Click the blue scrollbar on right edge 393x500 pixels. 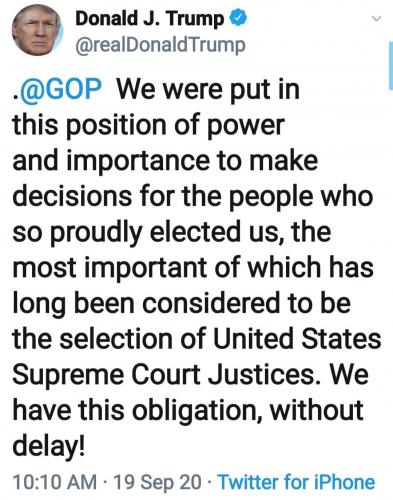pyautogui.click(x=391, y=65)
